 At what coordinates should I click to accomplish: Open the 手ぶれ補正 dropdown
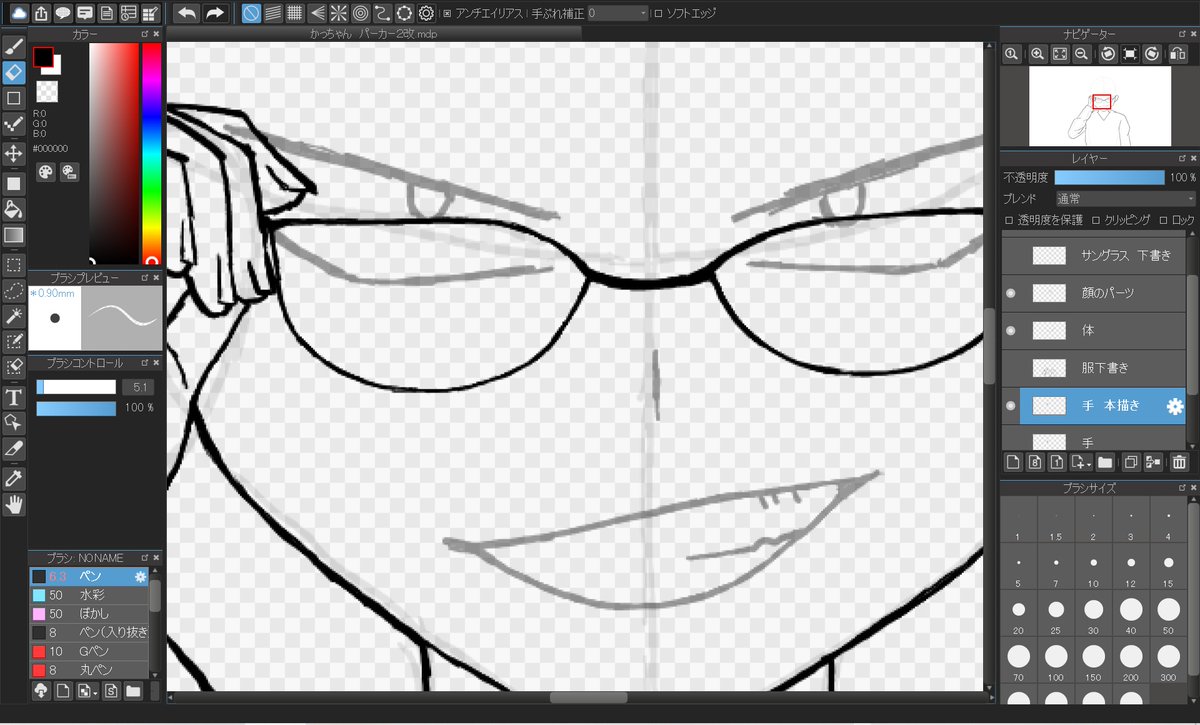click(617, 13)
